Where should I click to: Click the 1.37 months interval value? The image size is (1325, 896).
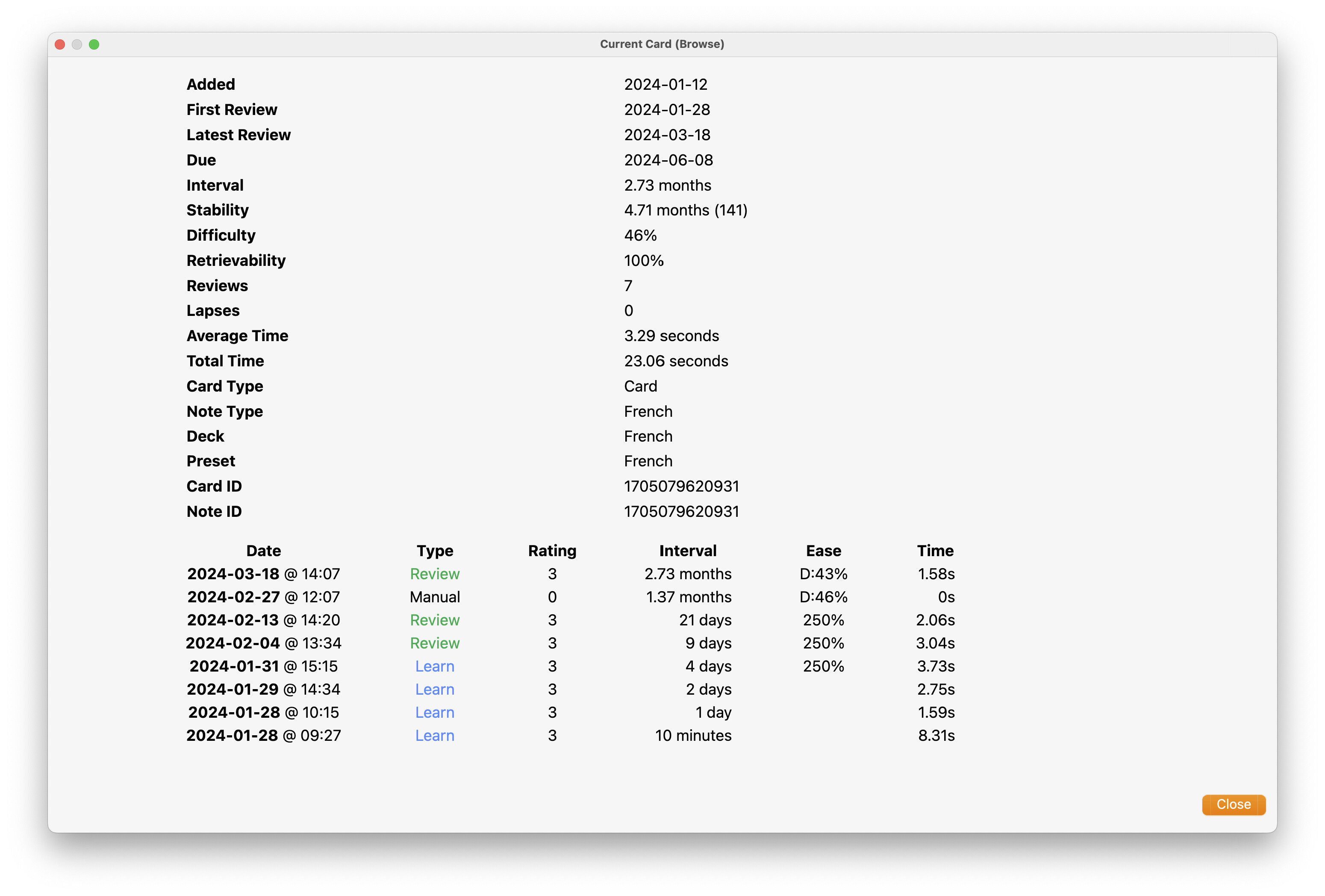pos(688,597)
